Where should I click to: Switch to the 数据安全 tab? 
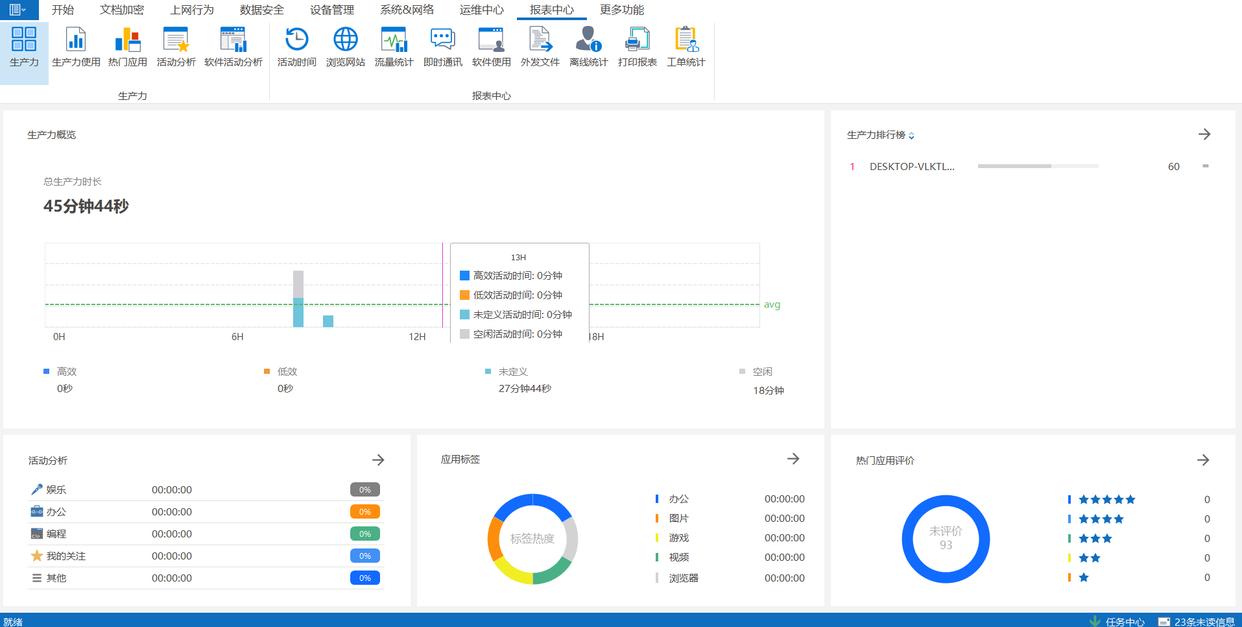click(x=262, y=10)
